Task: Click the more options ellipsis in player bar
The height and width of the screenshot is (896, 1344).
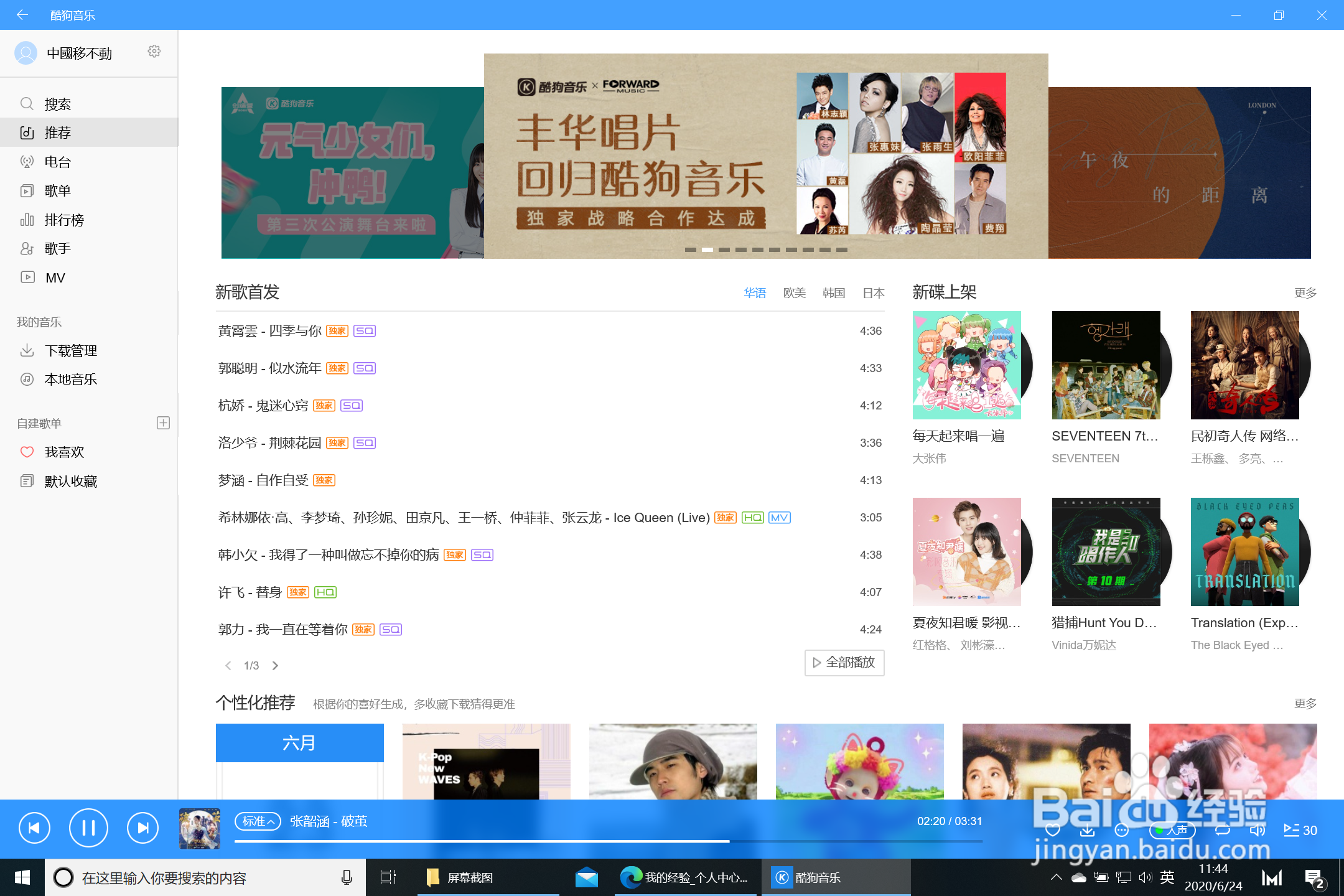Action: [1121, 829]
